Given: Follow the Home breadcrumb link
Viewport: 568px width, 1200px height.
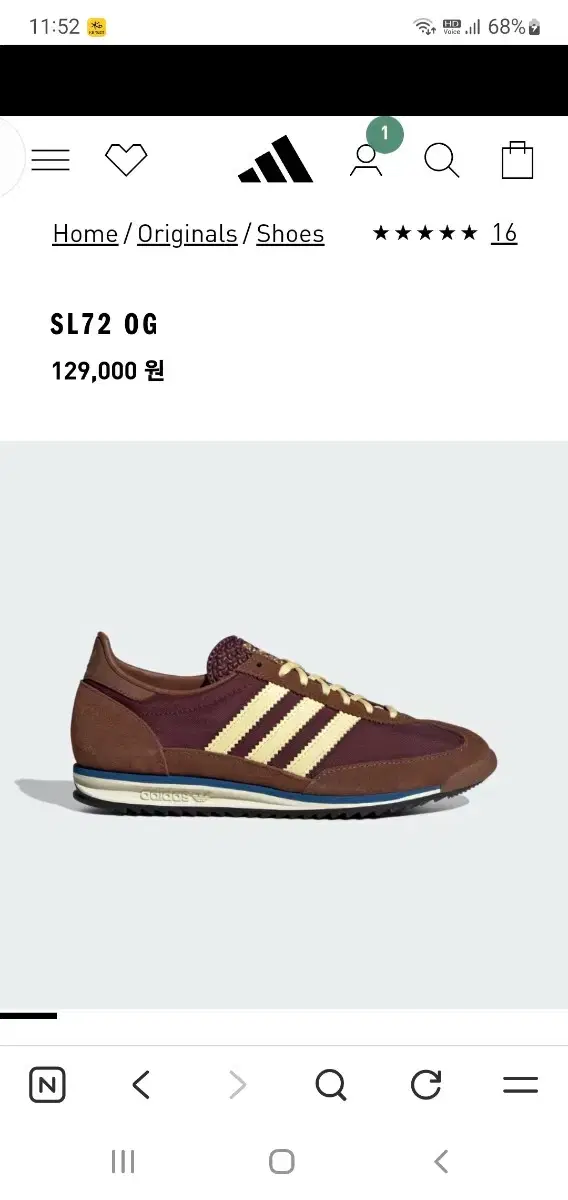Looking at the screenshot, I should [x=85, y=234].
